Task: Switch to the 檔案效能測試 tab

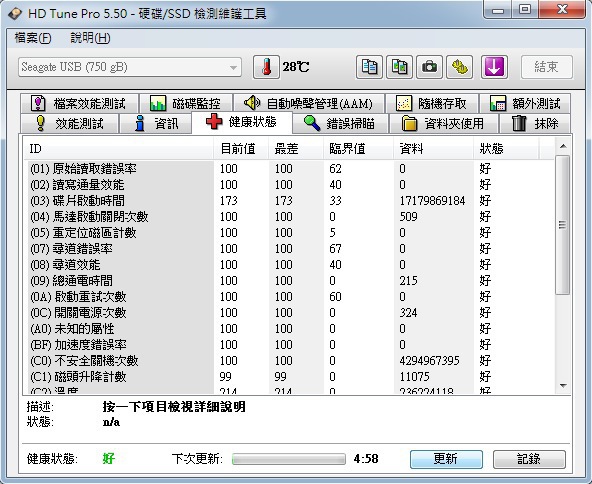Action: coord(79,103)
